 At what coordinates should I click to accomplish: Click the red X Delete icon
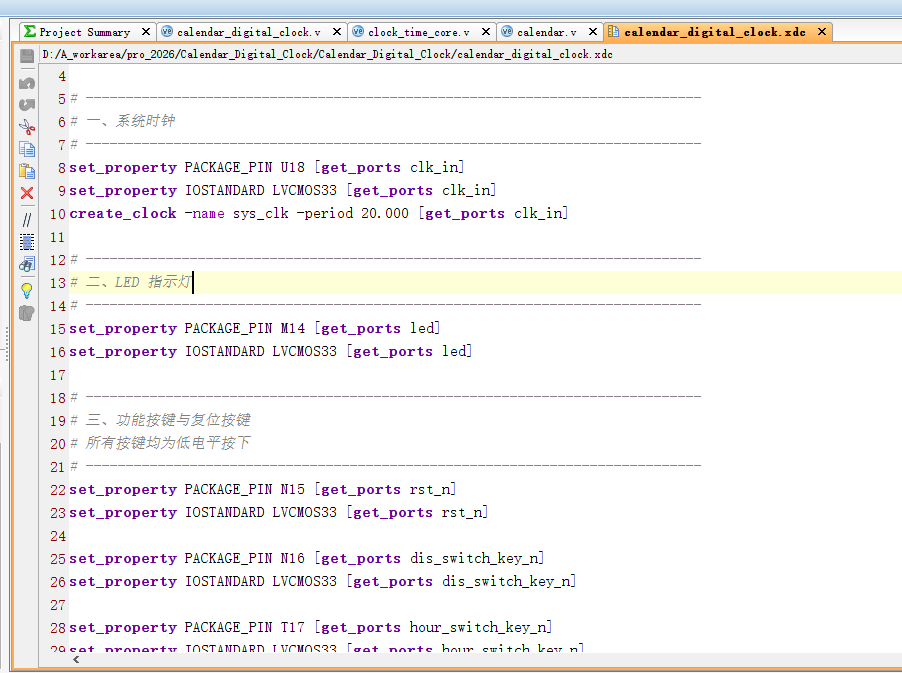coord(27,193)
